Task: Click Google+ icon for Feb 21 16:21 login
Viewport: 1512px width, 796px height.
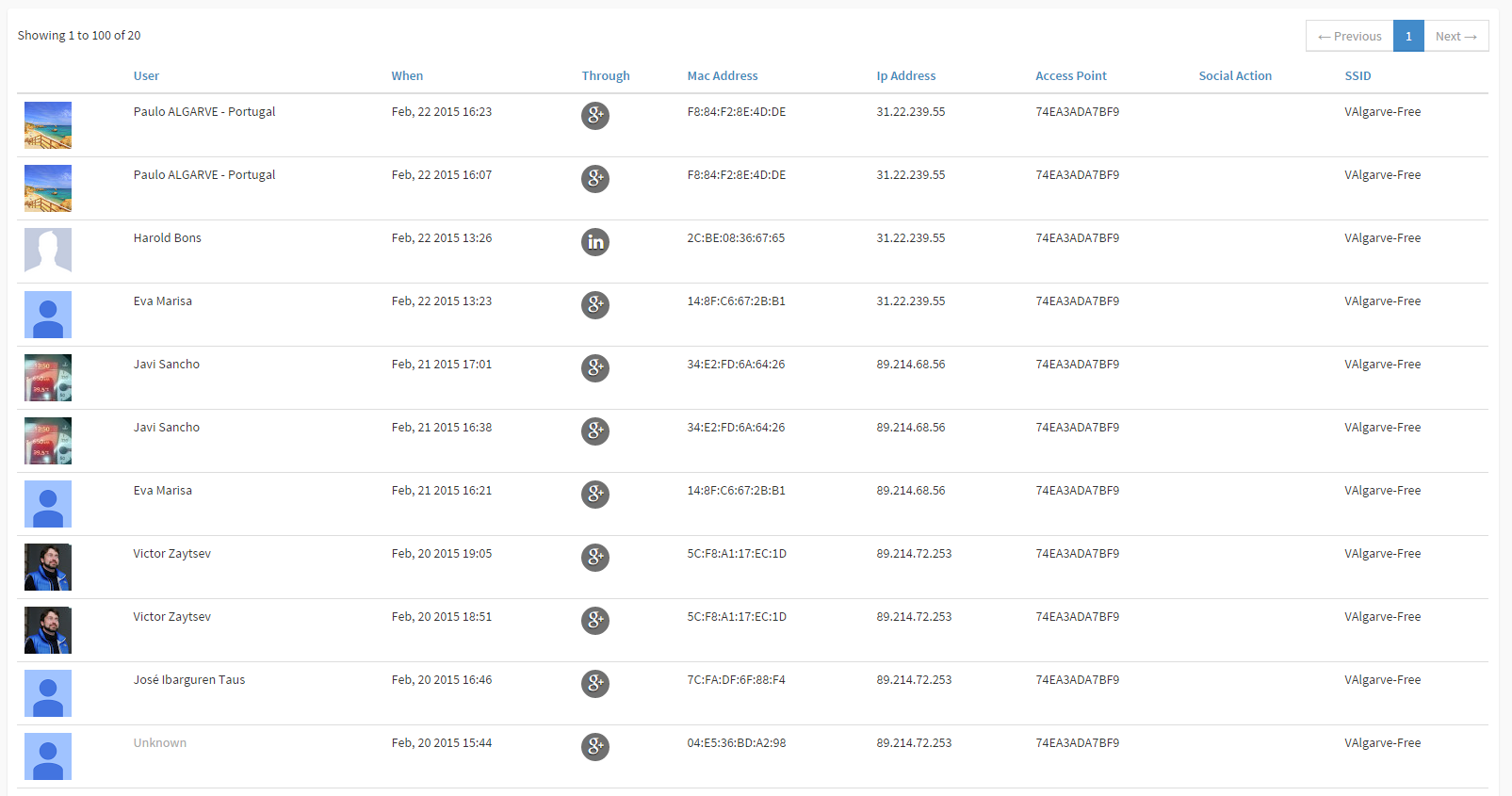Action: pyautogui.click(x=595, y=495)
